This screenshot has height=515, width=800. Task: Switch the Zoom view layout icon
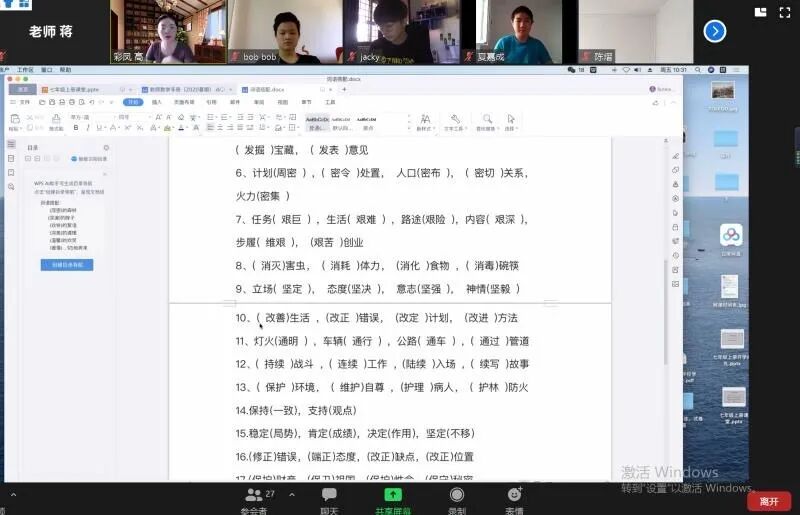(x=760, y=12)
